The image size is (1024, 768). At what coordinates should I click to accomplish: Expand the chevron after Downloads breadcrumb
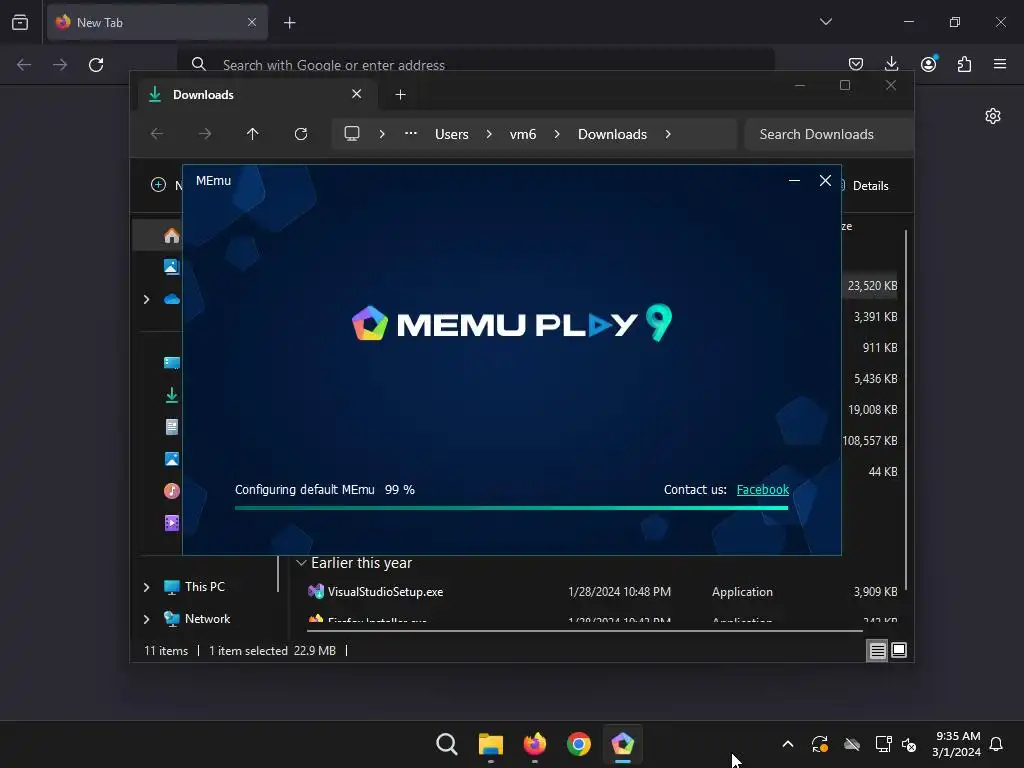(667, 134)
